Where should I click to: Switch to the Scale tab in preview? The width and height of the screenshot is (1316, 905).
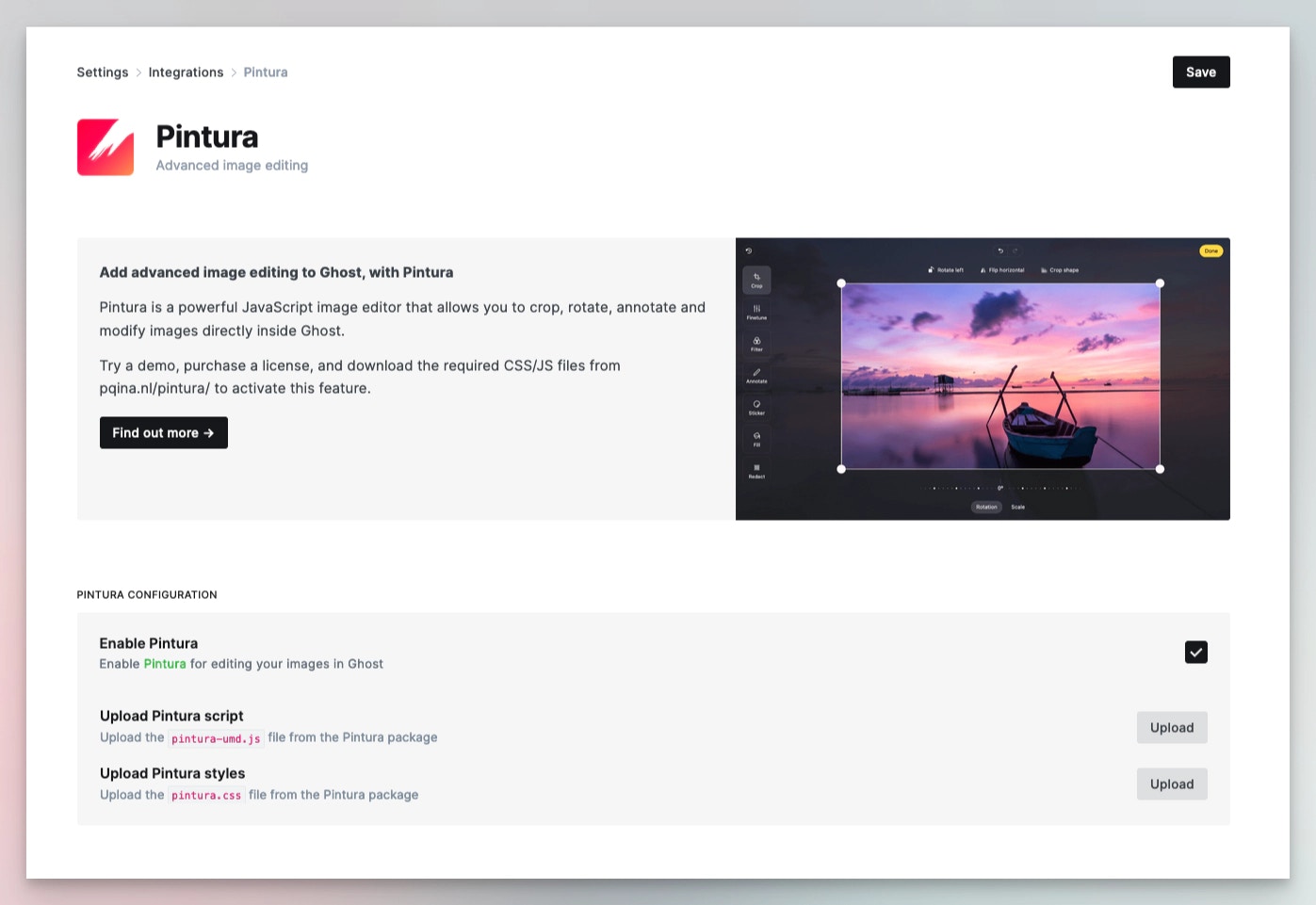pyautogui.click(x=1018, y=507)
